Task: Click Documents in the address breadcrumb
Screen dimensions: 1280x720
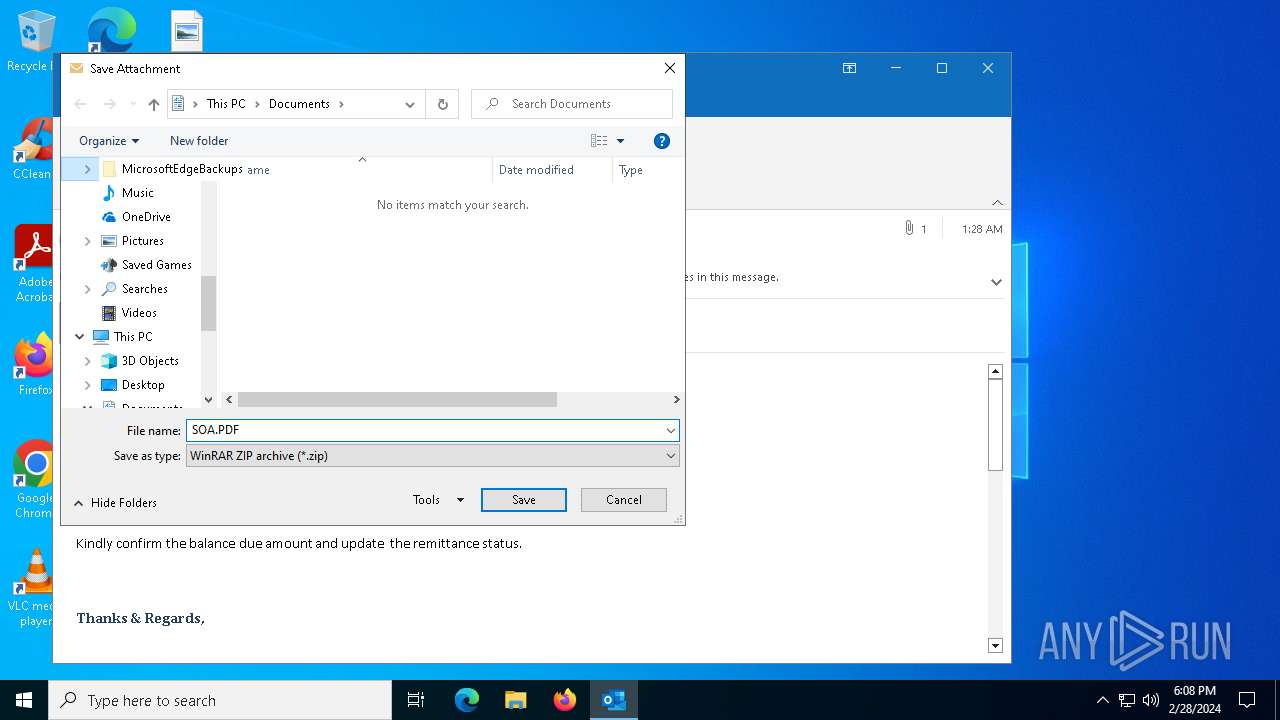Action: (299, 104)
